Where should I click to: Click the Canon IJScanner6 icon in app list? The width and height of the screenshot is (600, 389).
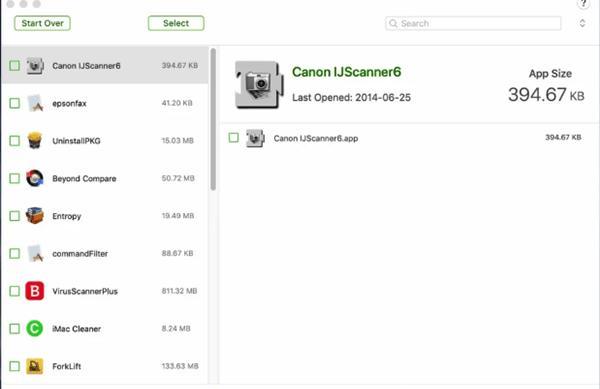point(35,66)
